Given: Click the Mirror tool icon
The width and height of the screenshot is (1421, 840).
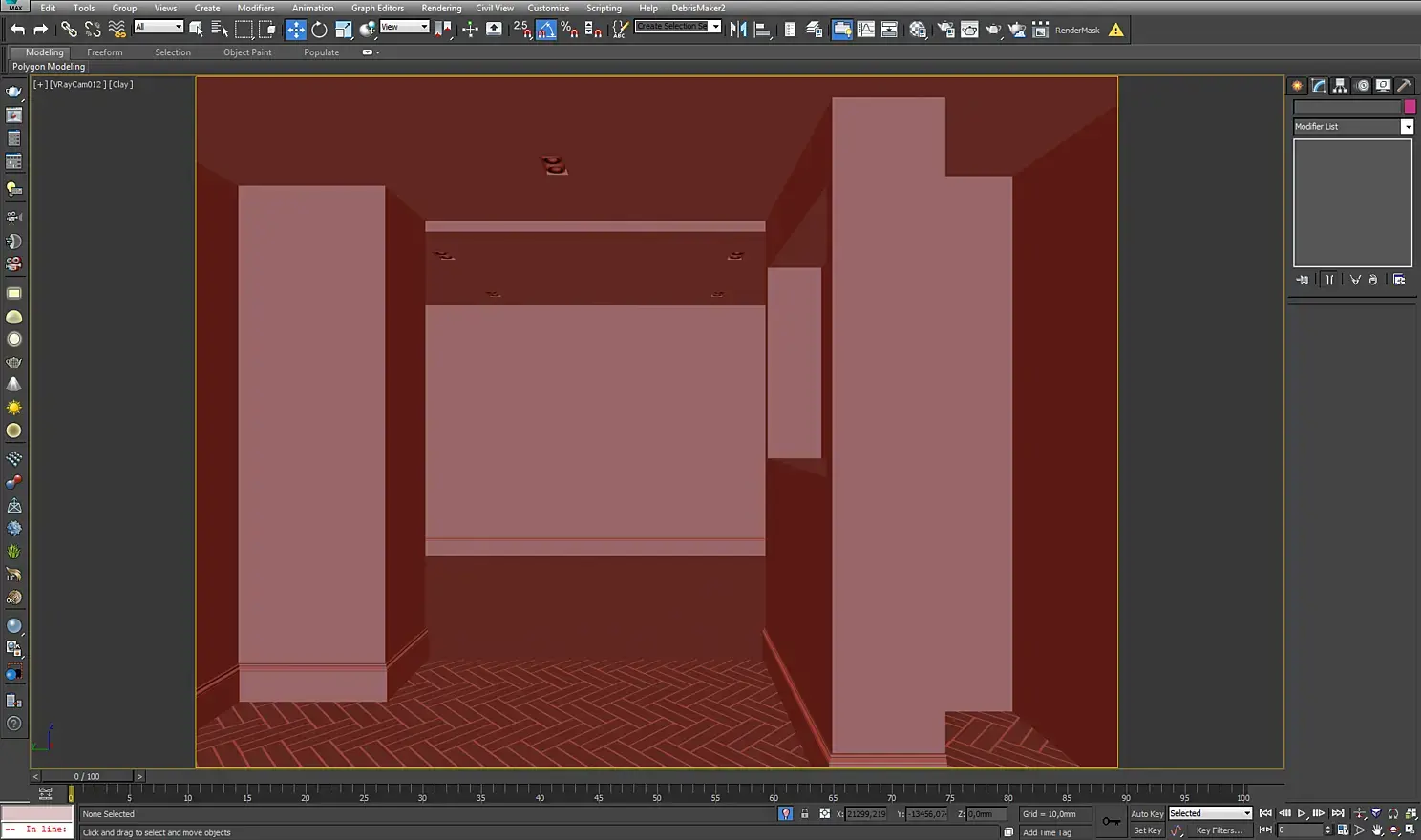Looking at the screenshot, I should (x=738, y=30).
